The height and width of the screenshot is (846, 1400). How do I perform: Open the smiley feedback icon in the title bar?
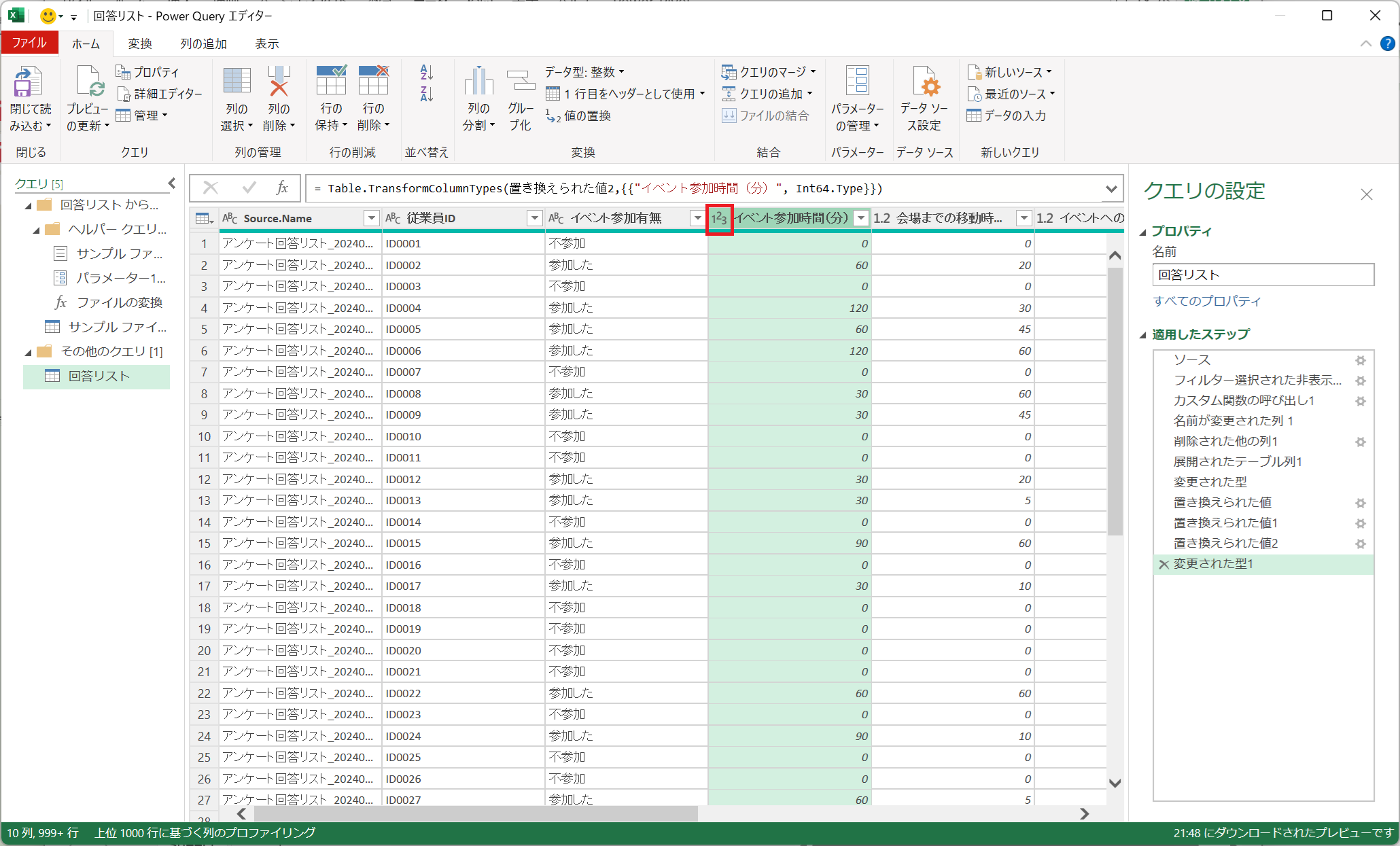coord(48,16)
